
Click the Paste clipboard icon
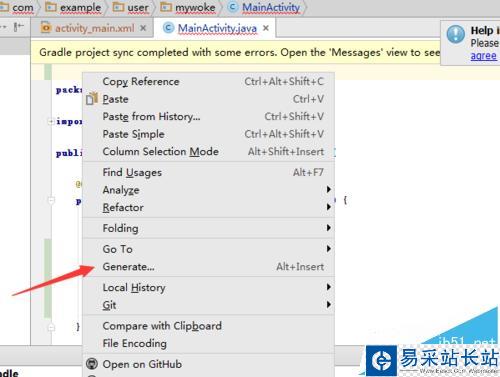click(92, 99)
